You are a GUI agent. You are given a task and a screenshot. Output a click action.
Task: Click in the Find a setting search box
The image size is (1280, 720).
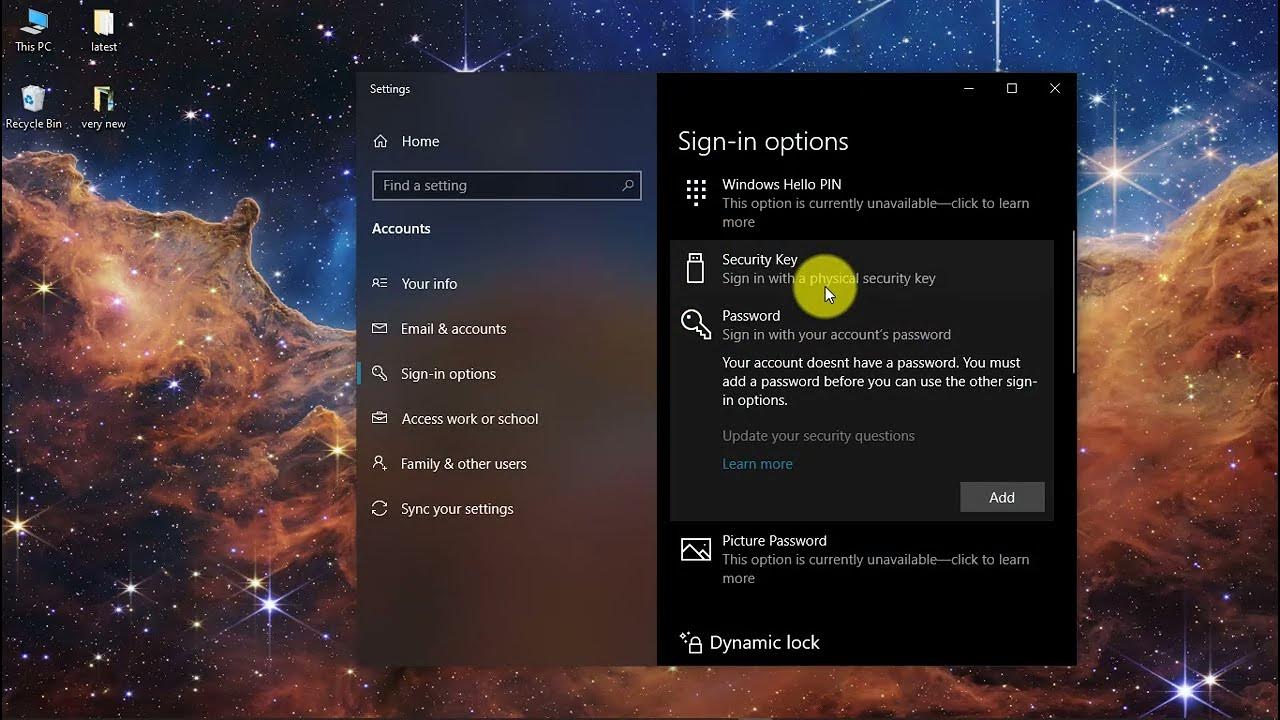coord(506,185)
